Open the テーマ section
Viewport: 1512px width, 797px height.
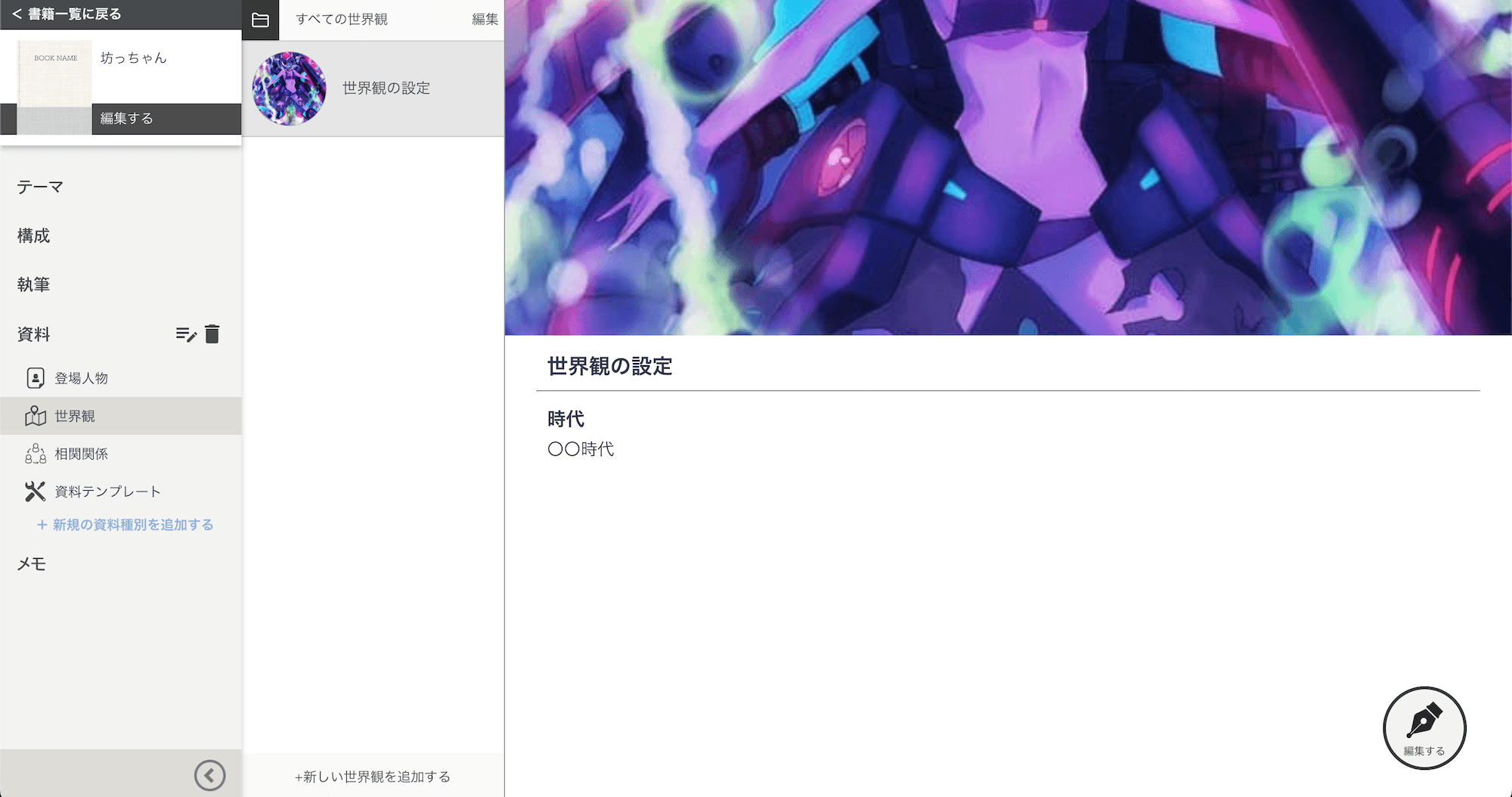tap(40, 187)
